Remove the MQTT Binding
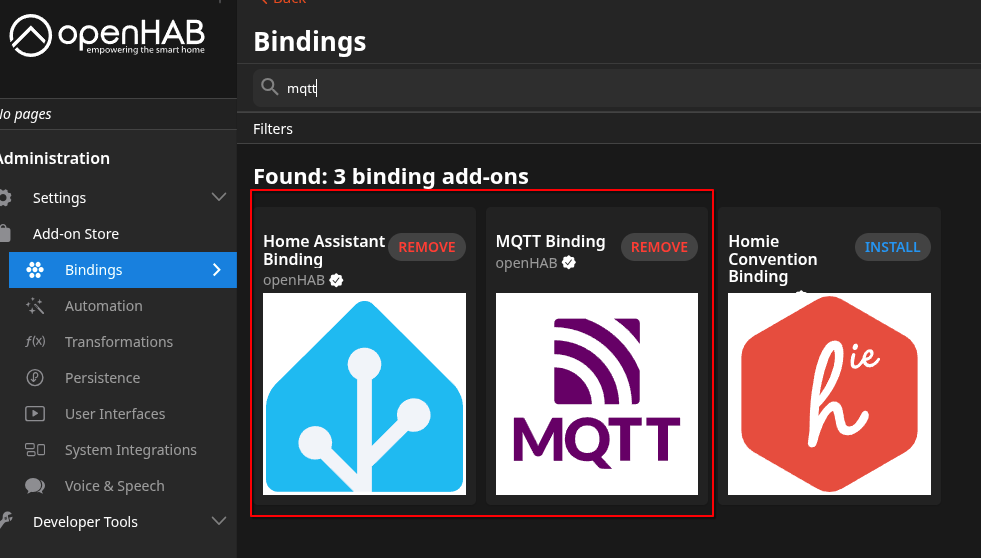This screenshot has height=558, width=981. click(x=659, y=247)
